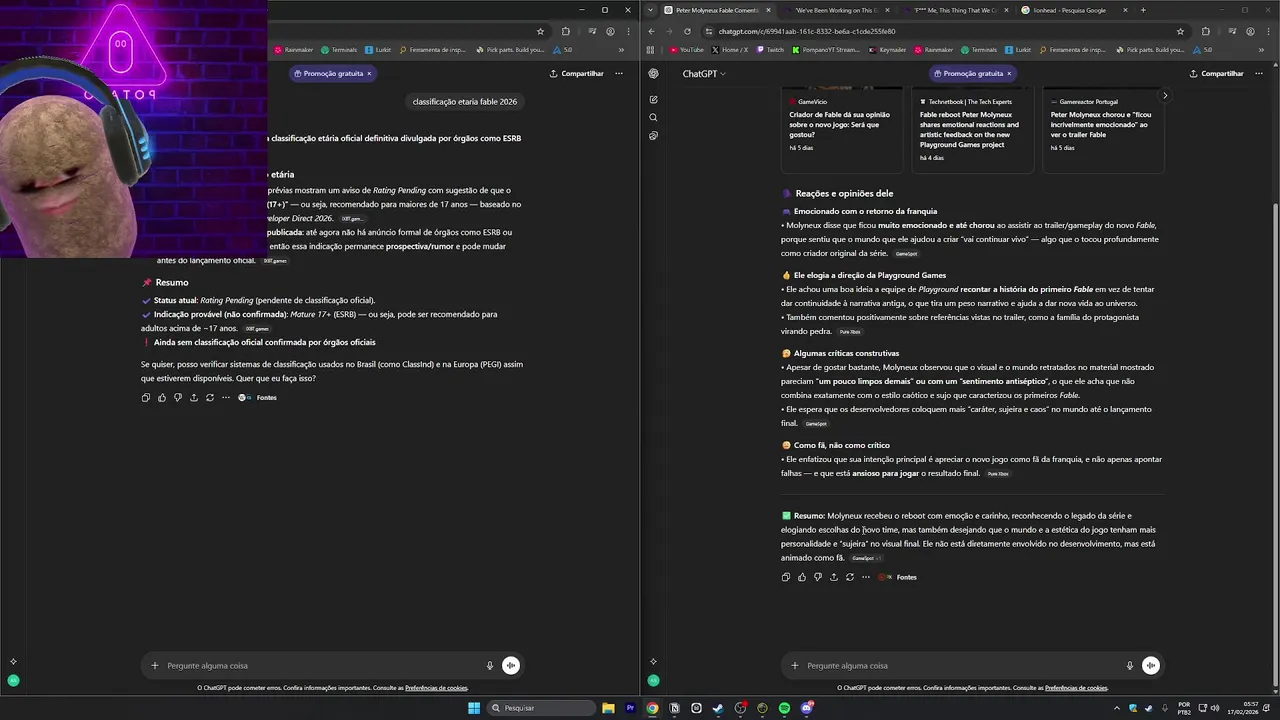
Task: Open the three-dot menu beside right Compartilhar
Action: (x=1259, y=73)
